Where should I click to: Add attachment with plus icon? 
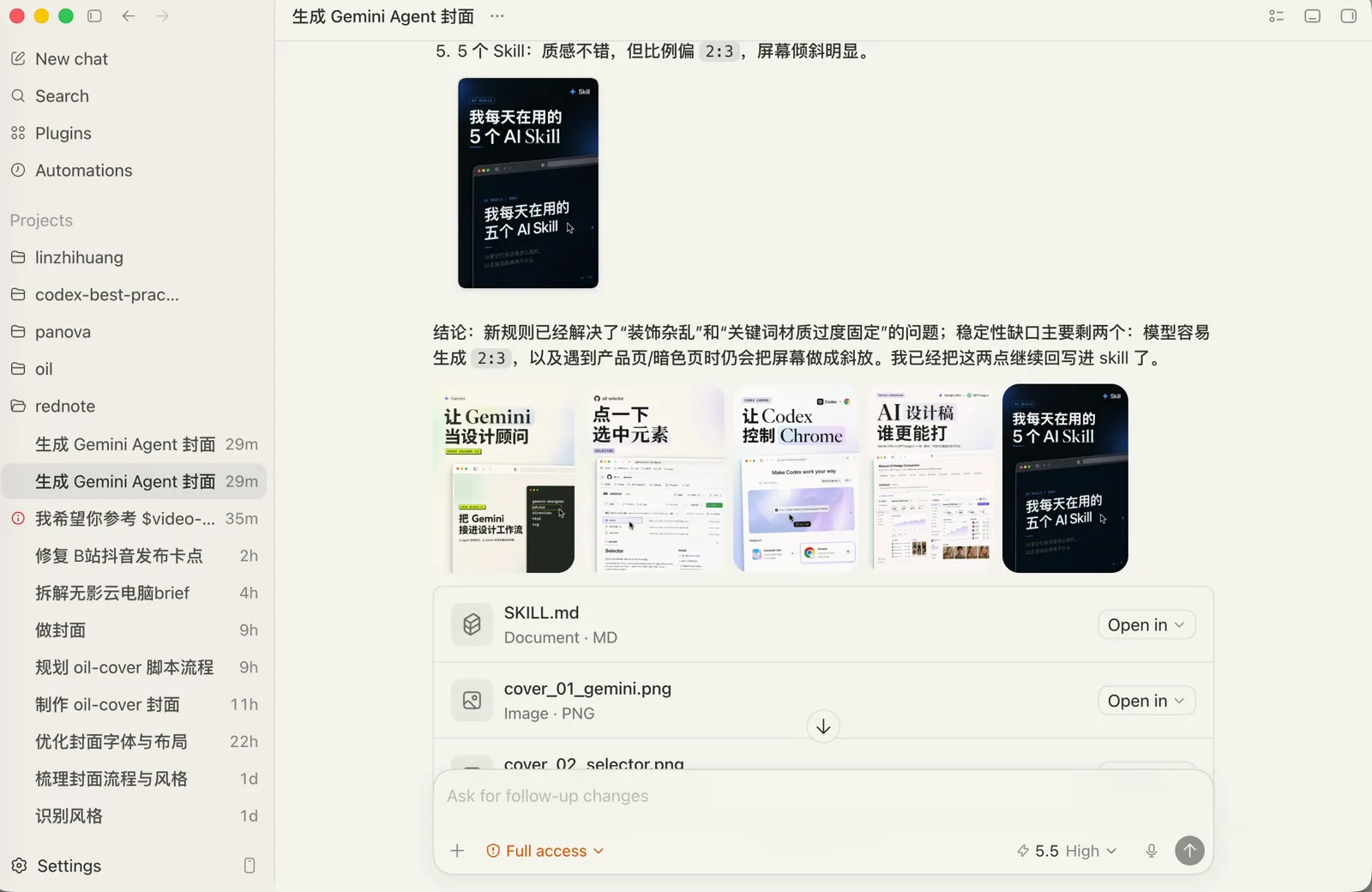457,851
